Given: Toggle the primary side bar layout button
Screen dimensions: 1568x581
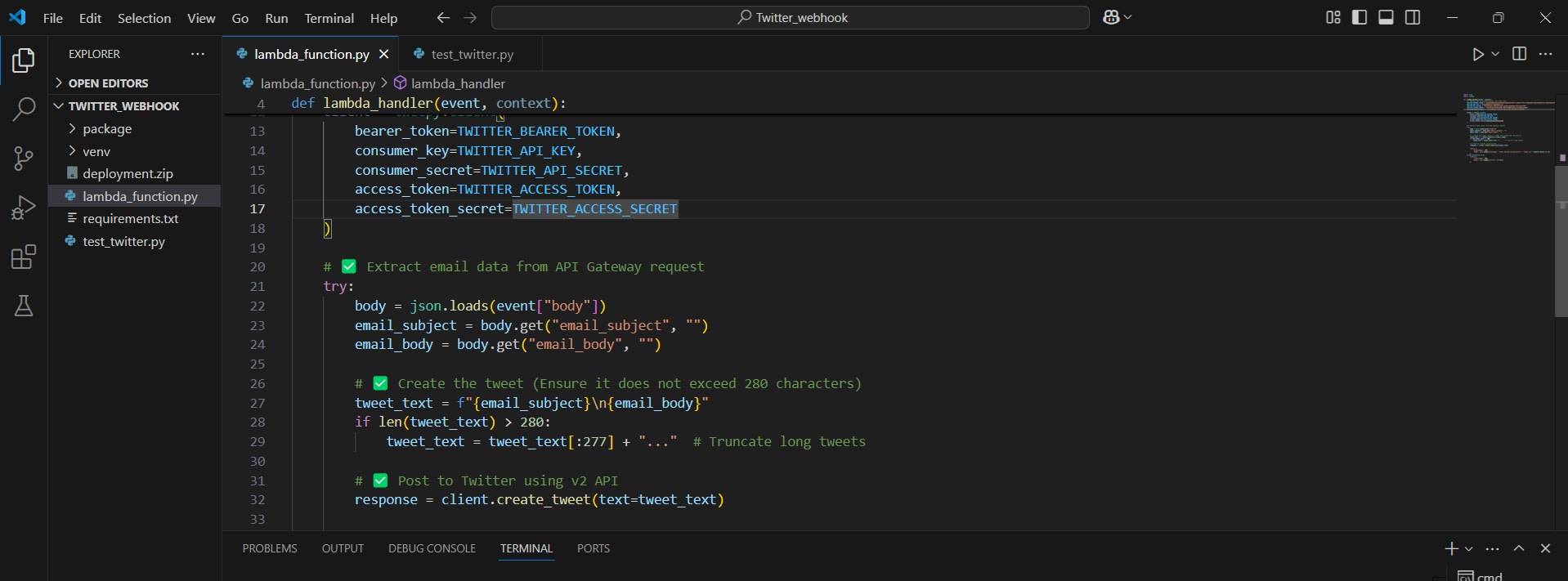Looking at the screenshot, I should [x=1360, y=17].
